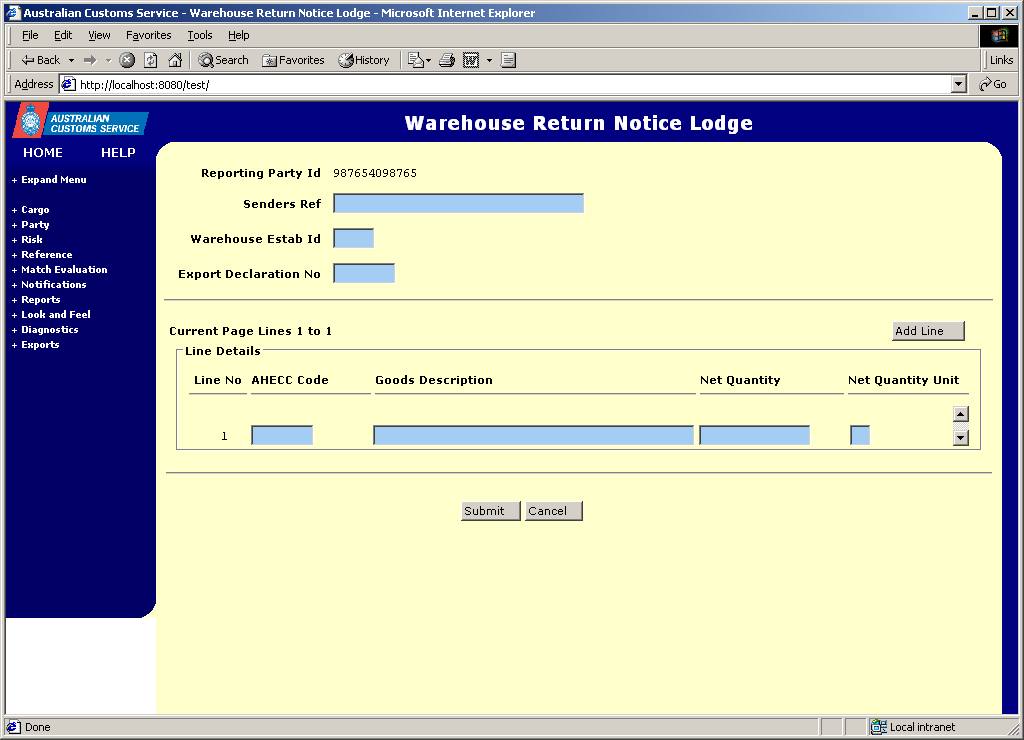Image resolution: width=1024 pixels, height=740 pixels.
Task: Open the Search toolbar button
Action: (223, 60)
